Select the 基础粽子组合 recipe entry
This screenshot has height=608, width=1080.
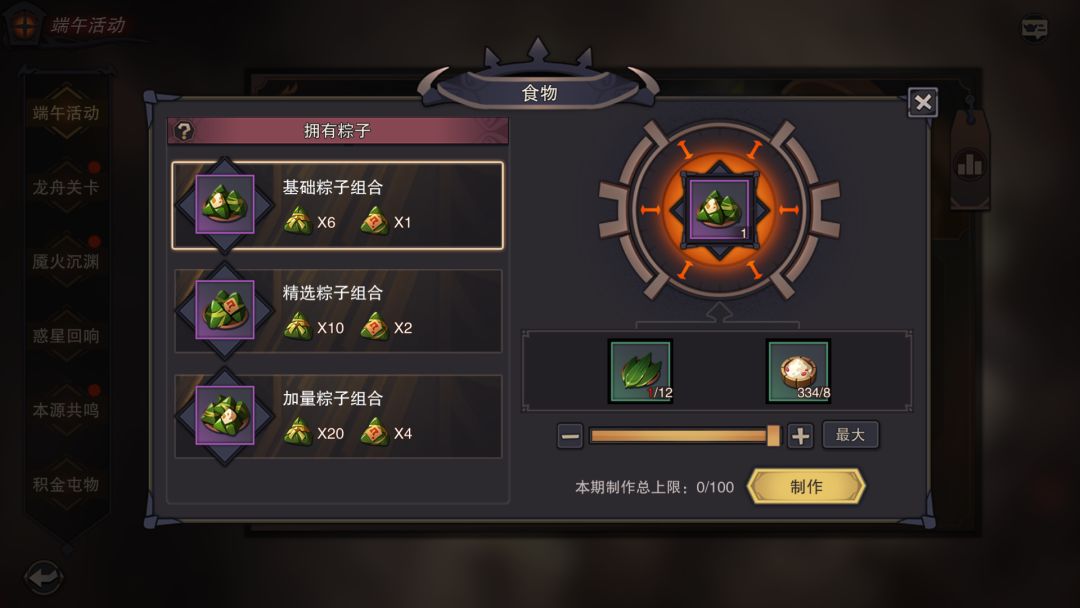point(338,205)
